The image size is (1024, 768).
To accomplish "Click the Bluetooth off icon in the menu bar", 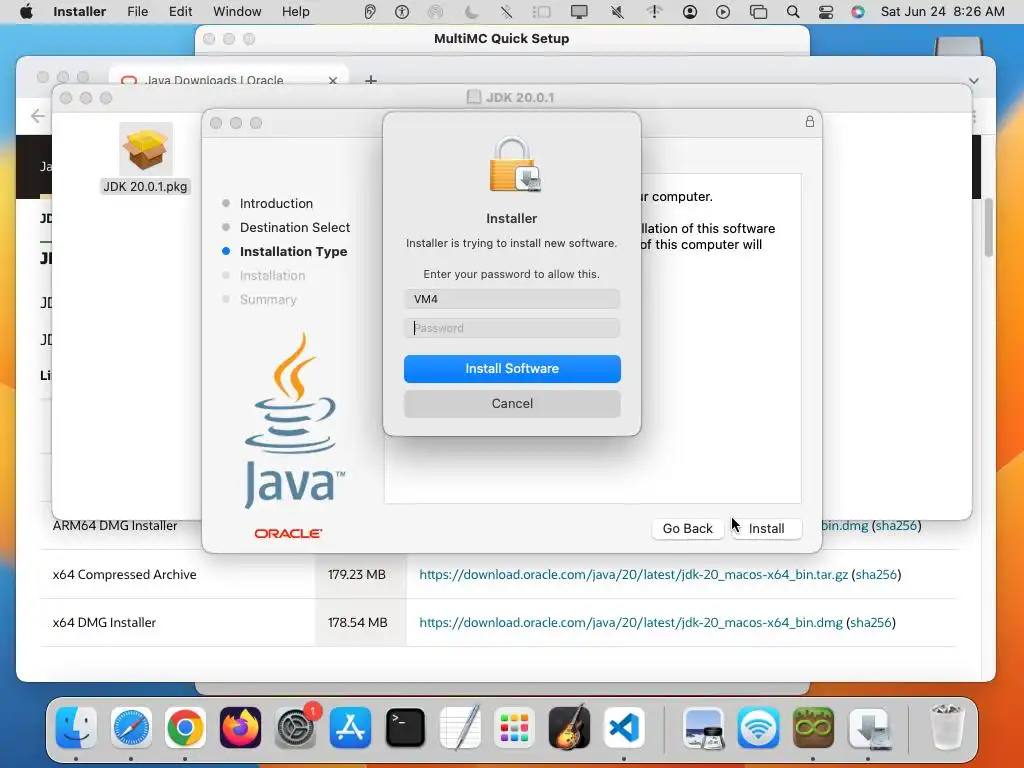I will (x=506, y=12).
